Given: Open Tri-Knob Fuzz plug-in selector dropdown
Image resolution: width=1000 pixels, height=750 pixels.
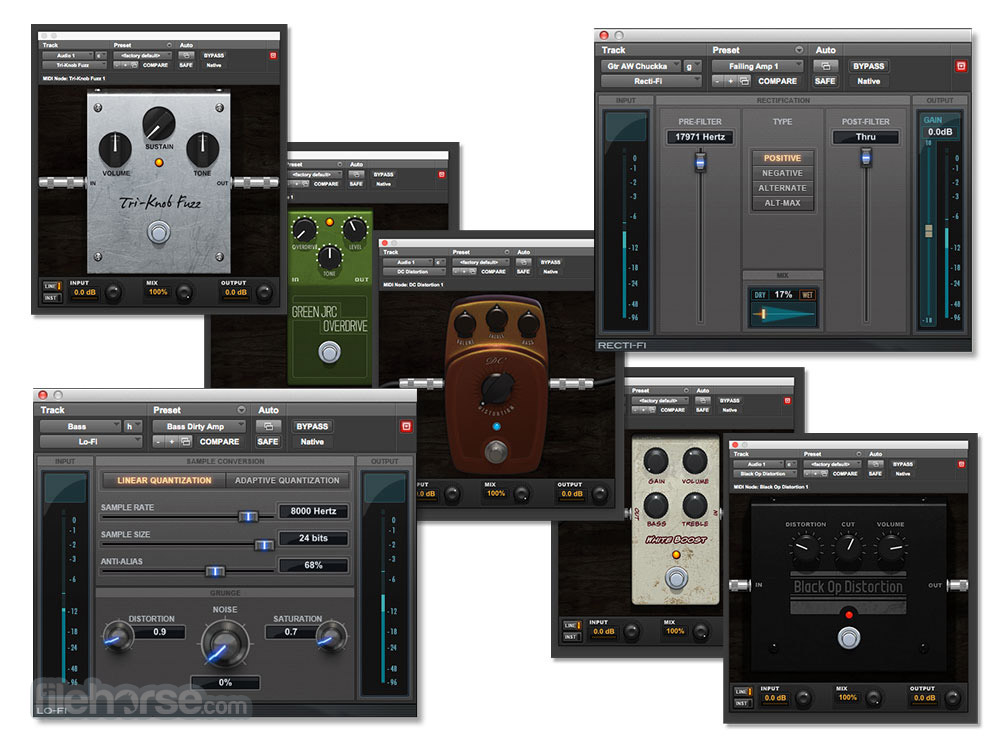Looking at the screenshot, I should click(74, 65).
